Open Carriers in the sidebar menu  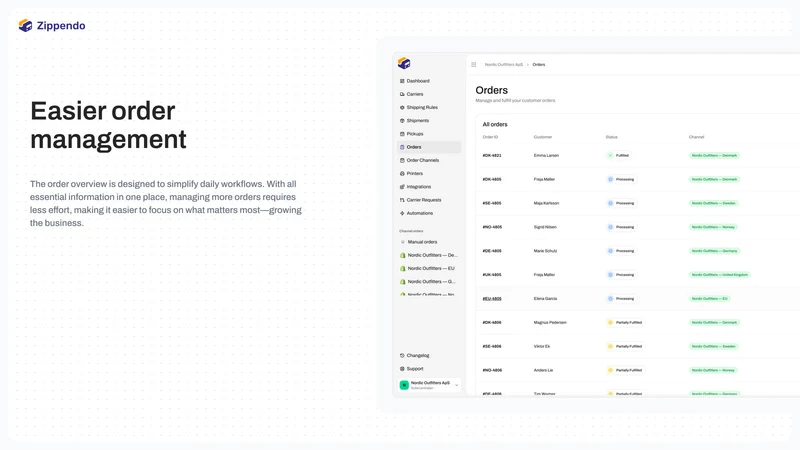[x=415, y=94]
